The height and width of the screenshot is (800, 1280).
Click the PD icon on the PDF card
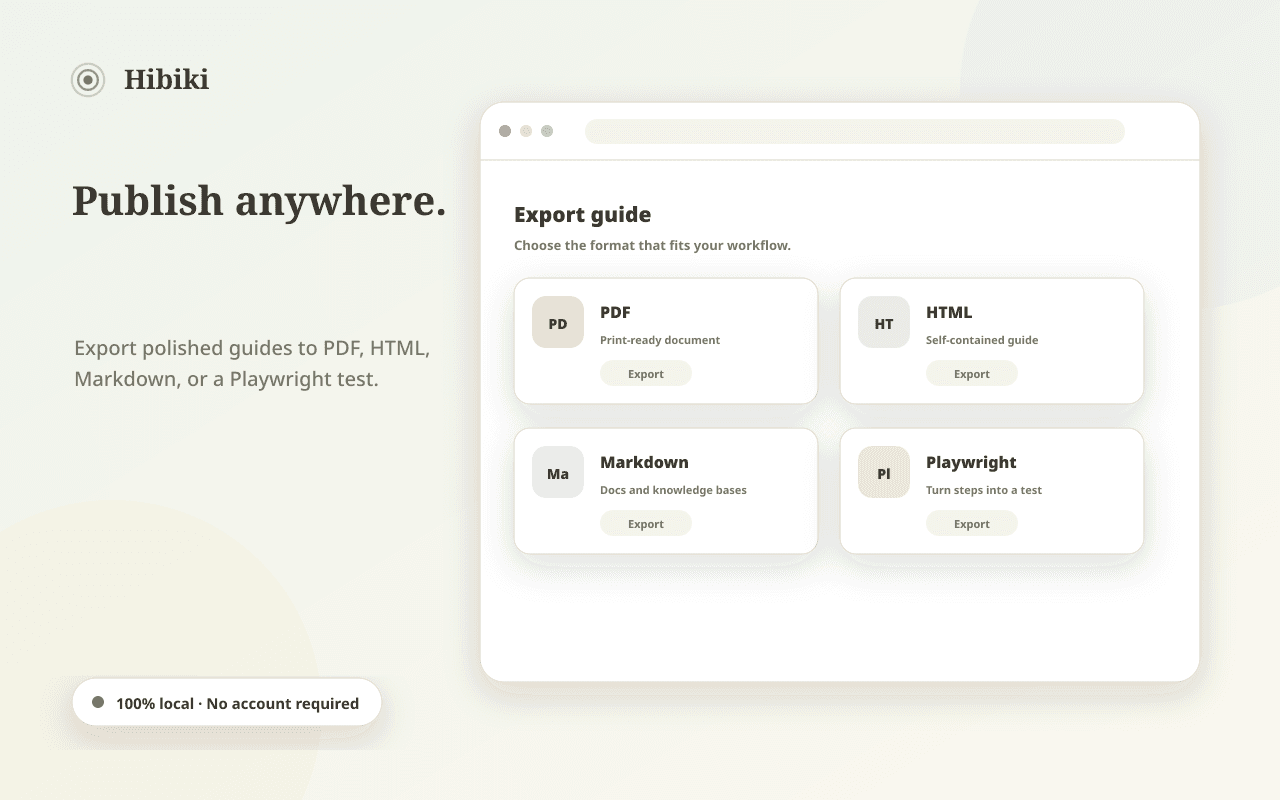click(x=558, y=322)
